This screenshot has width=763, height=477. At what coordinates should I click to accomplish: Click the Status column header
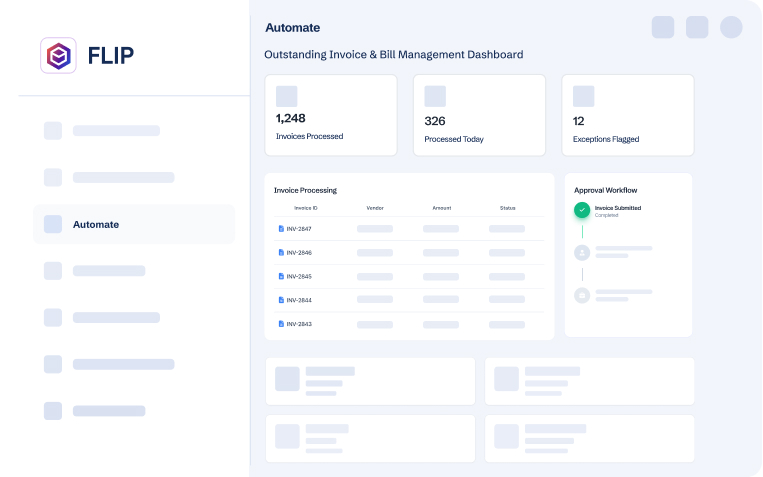(x=507, y=208)
